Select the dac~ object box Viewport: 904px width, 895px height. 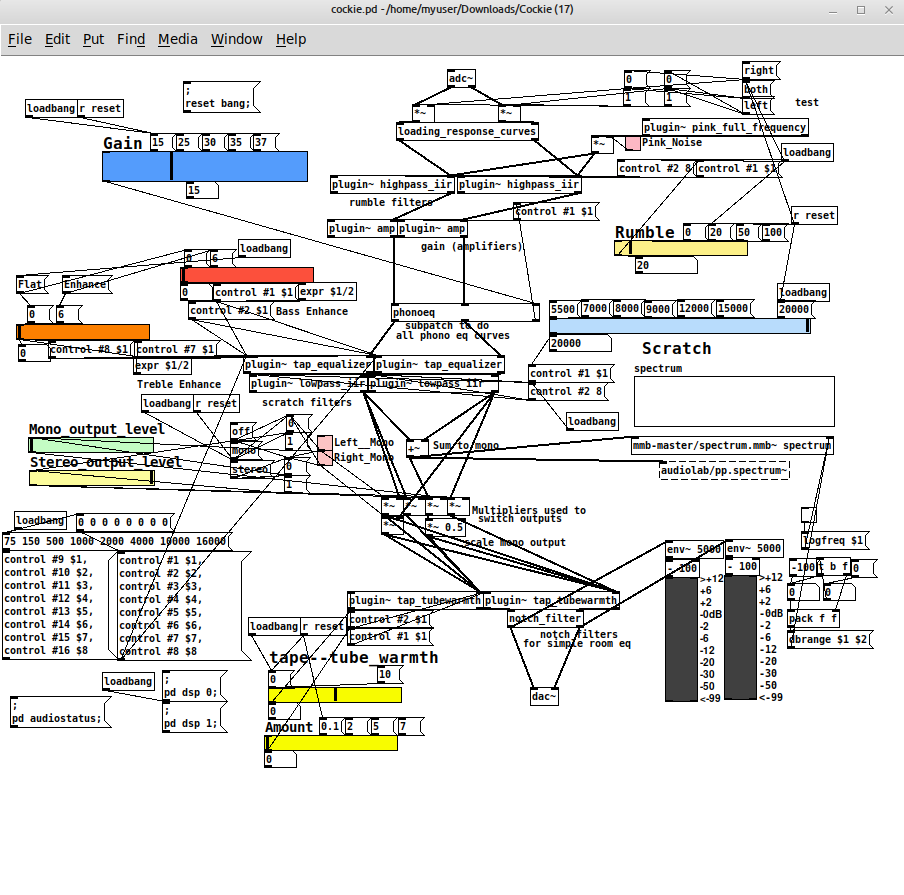click(544, 697)
